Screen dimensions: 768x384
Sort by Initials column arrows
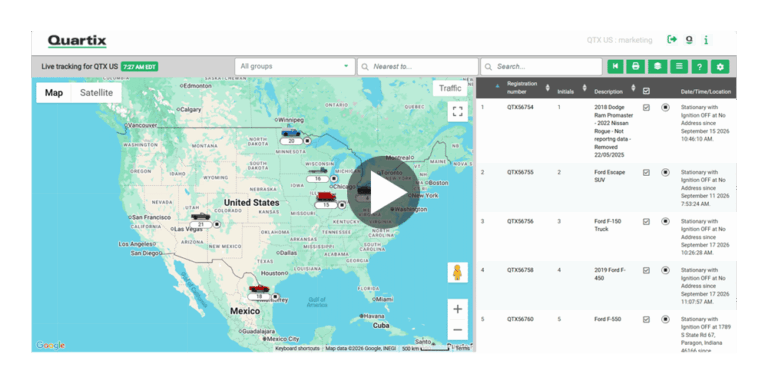pyautogui.click(x=584, y=88)
